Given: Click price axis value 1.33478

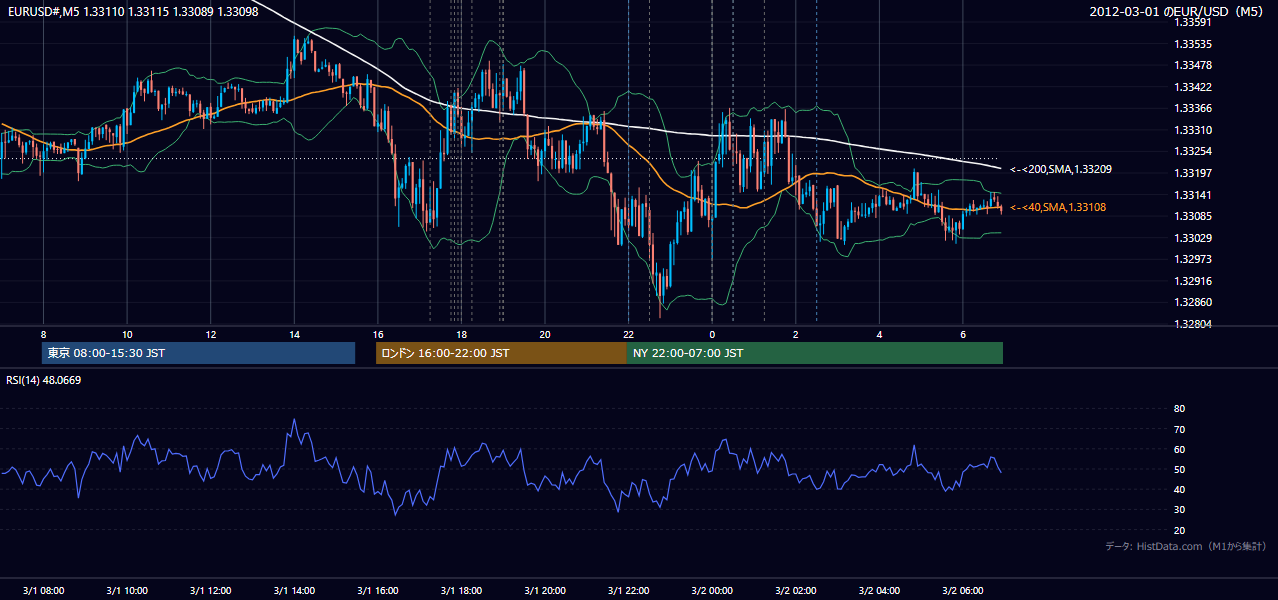Looking at the screenshot, I should 1193,65.
